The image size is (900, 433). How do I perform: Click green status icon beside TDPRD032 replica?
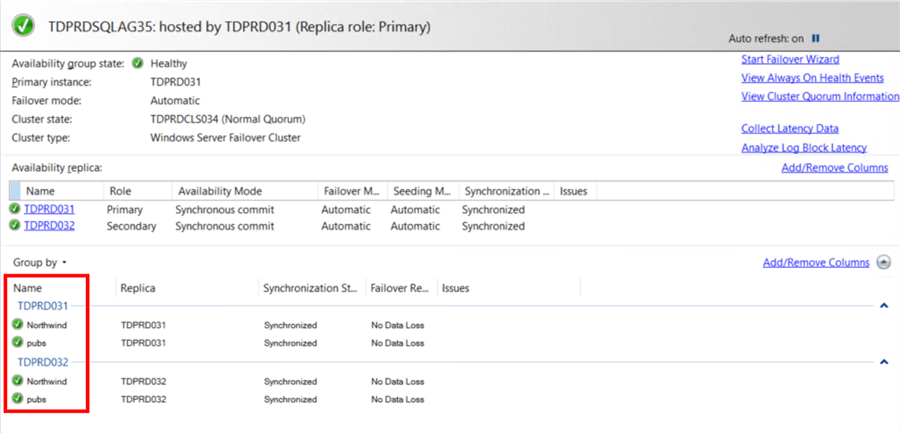click(x=15, y=226)
